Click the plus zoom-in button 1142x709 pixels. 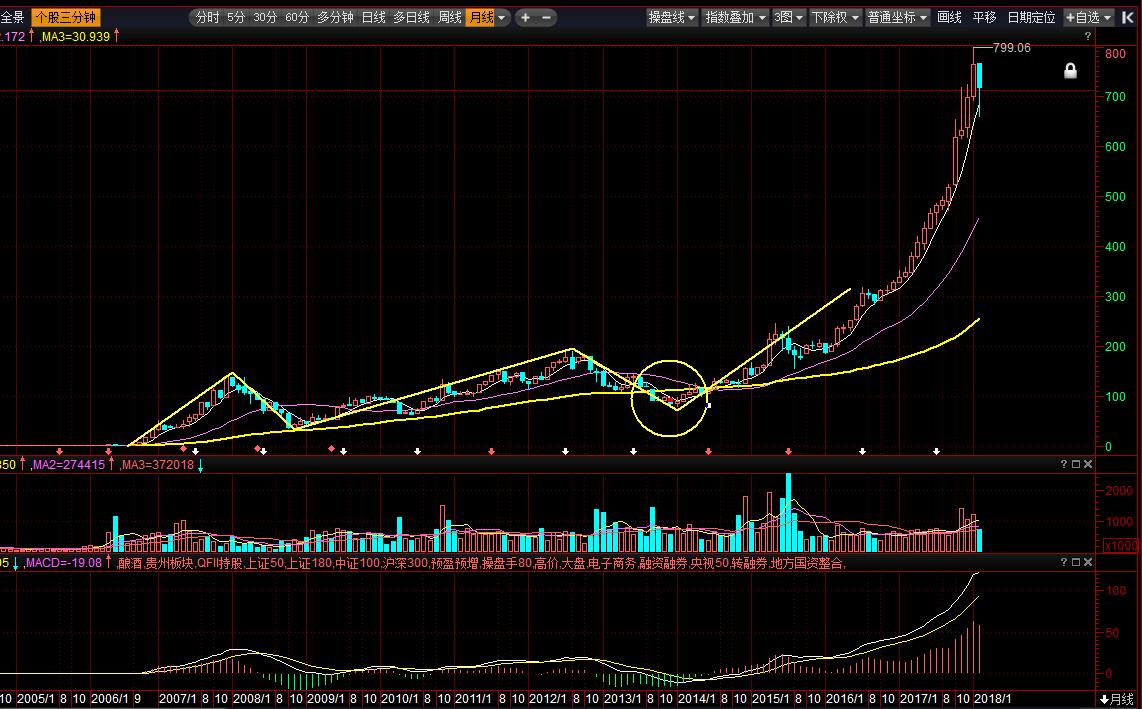point(525,17)
